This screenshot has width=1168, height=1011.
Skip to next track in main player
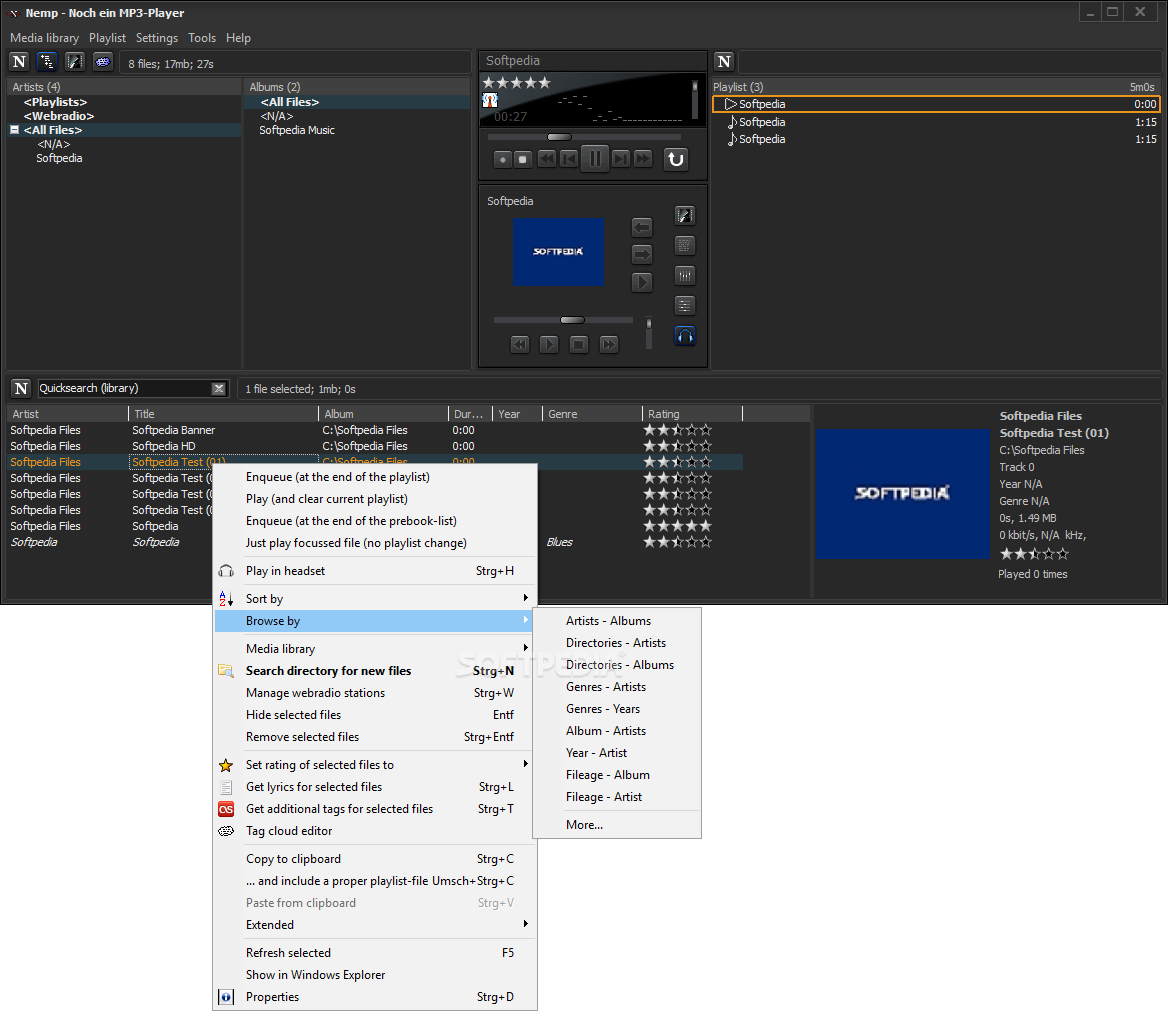pos(620,159)
